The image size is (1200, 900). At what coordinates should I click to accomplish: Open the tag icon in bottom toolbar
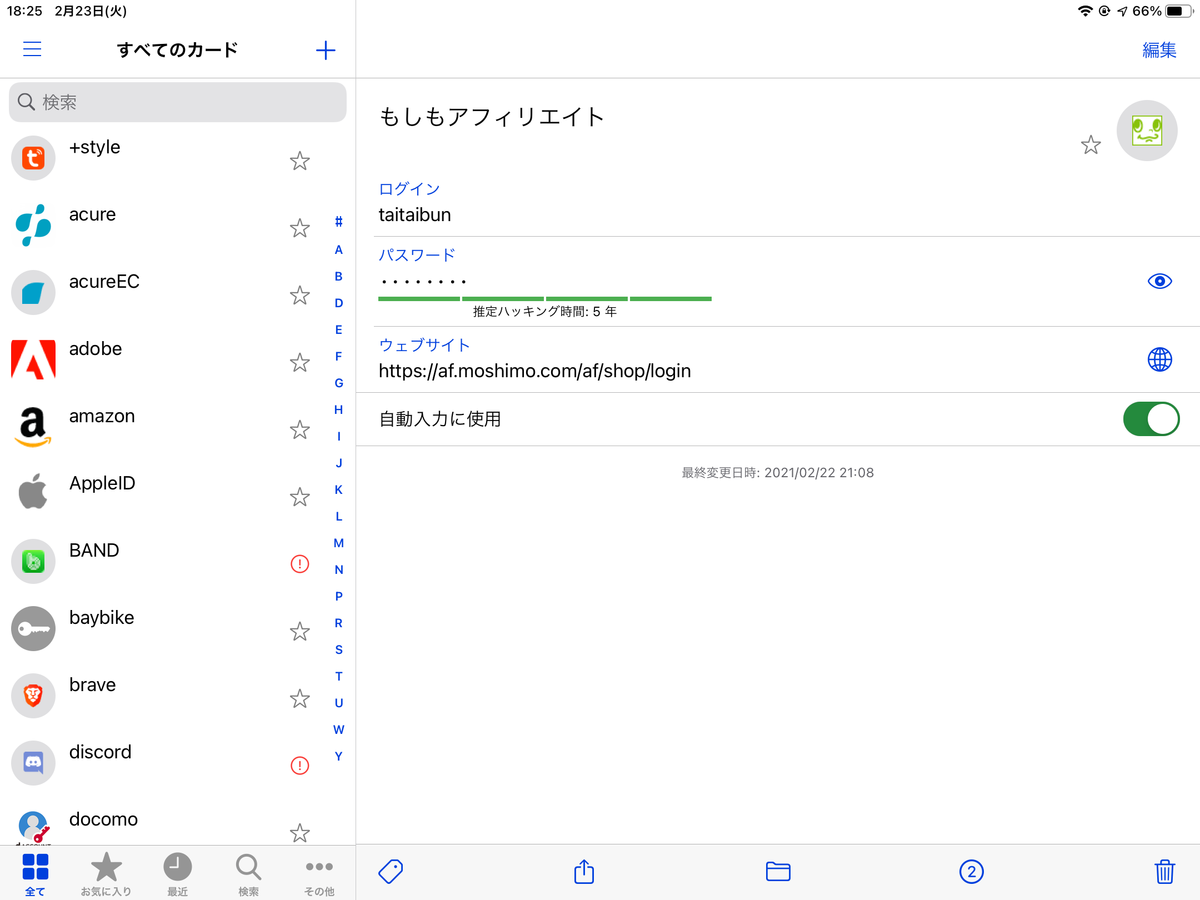point(391,871)
